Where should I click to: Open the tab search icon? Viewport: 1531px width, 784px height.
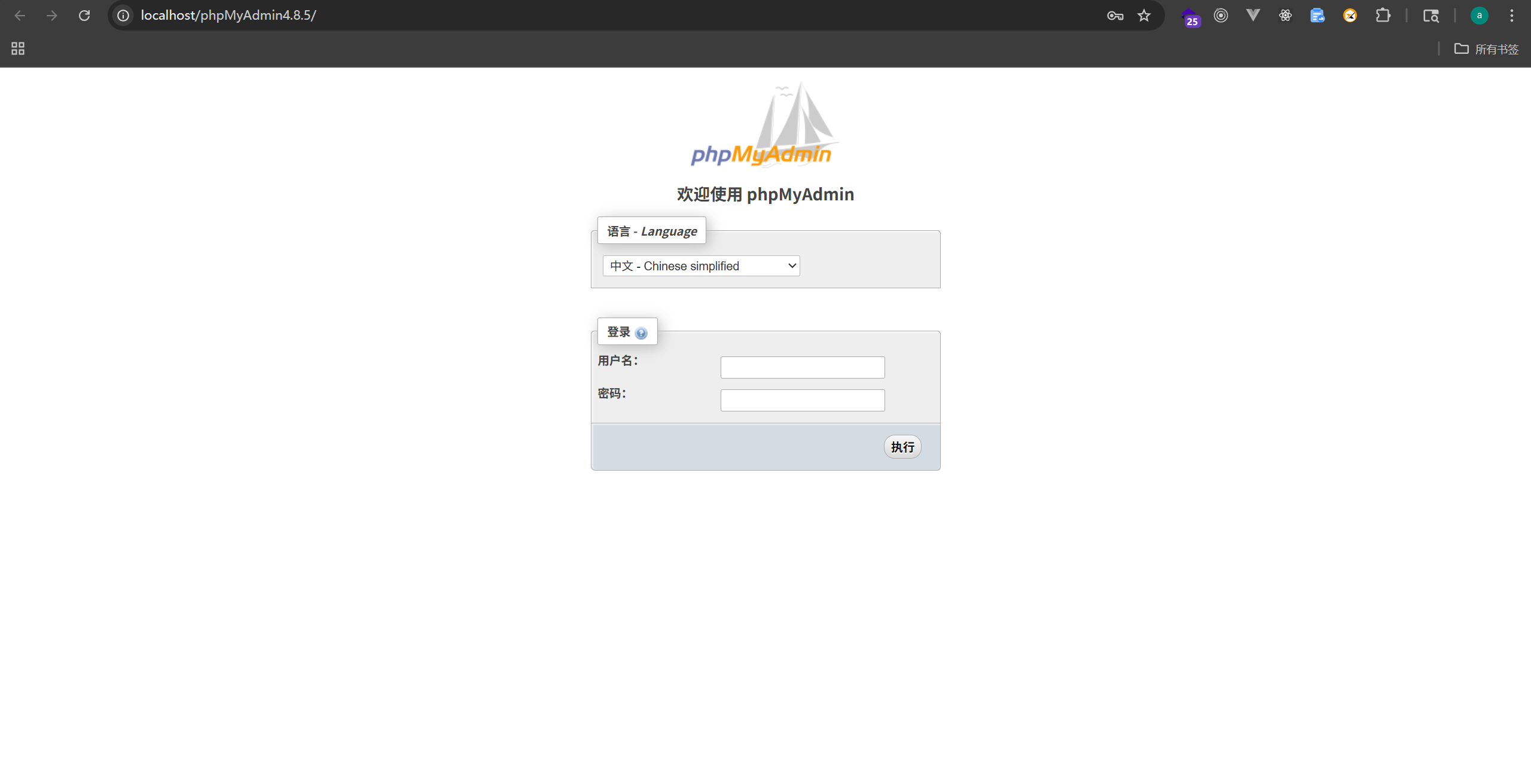pyautogui.click(x=1431, y=16)
